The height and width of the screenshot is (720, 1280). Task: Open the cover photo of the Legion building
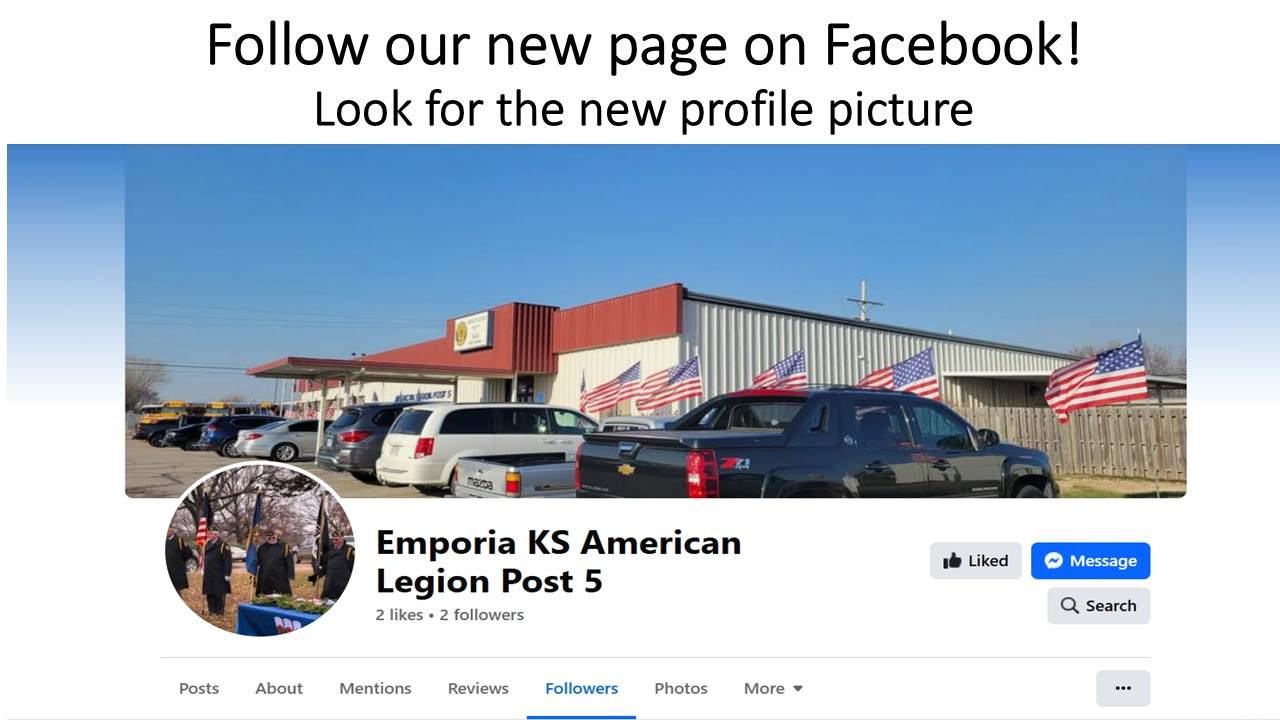point(656,321)
